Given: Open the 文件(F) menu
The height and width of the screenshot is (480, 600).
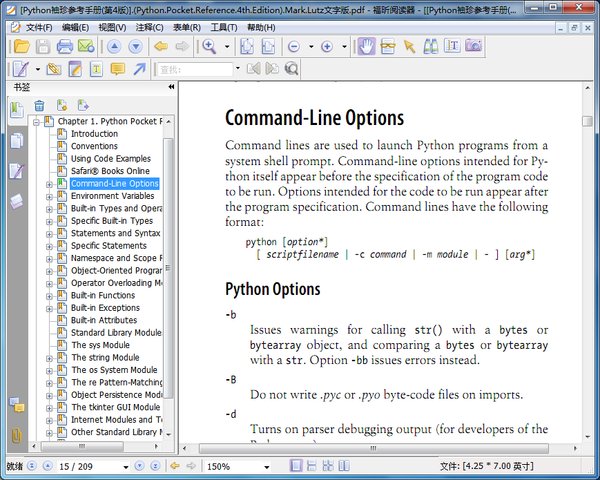Looking at the screenshot, I should click(x=39, y=28).
